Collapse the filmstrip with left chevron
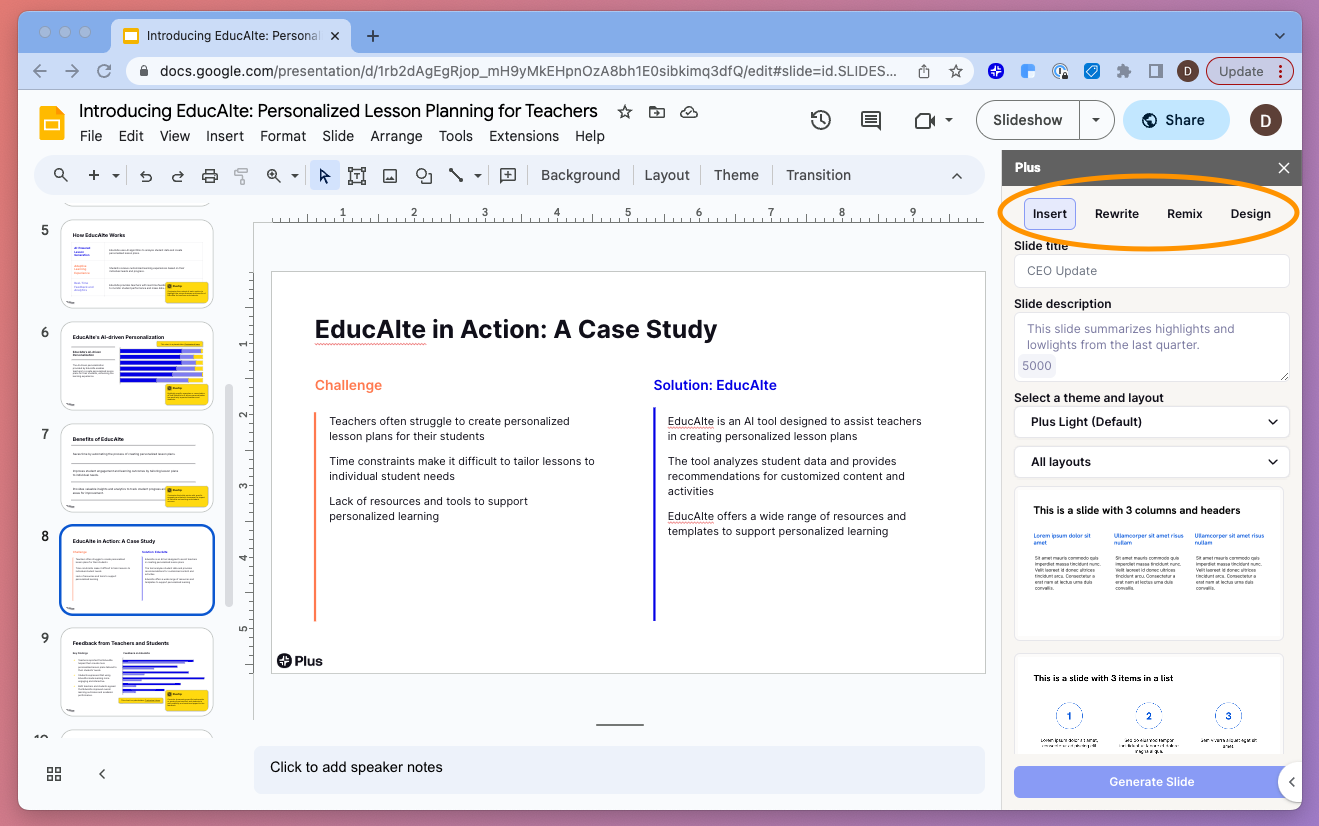The height and width of the screenshot is (826, 1319). pos(102,774)
